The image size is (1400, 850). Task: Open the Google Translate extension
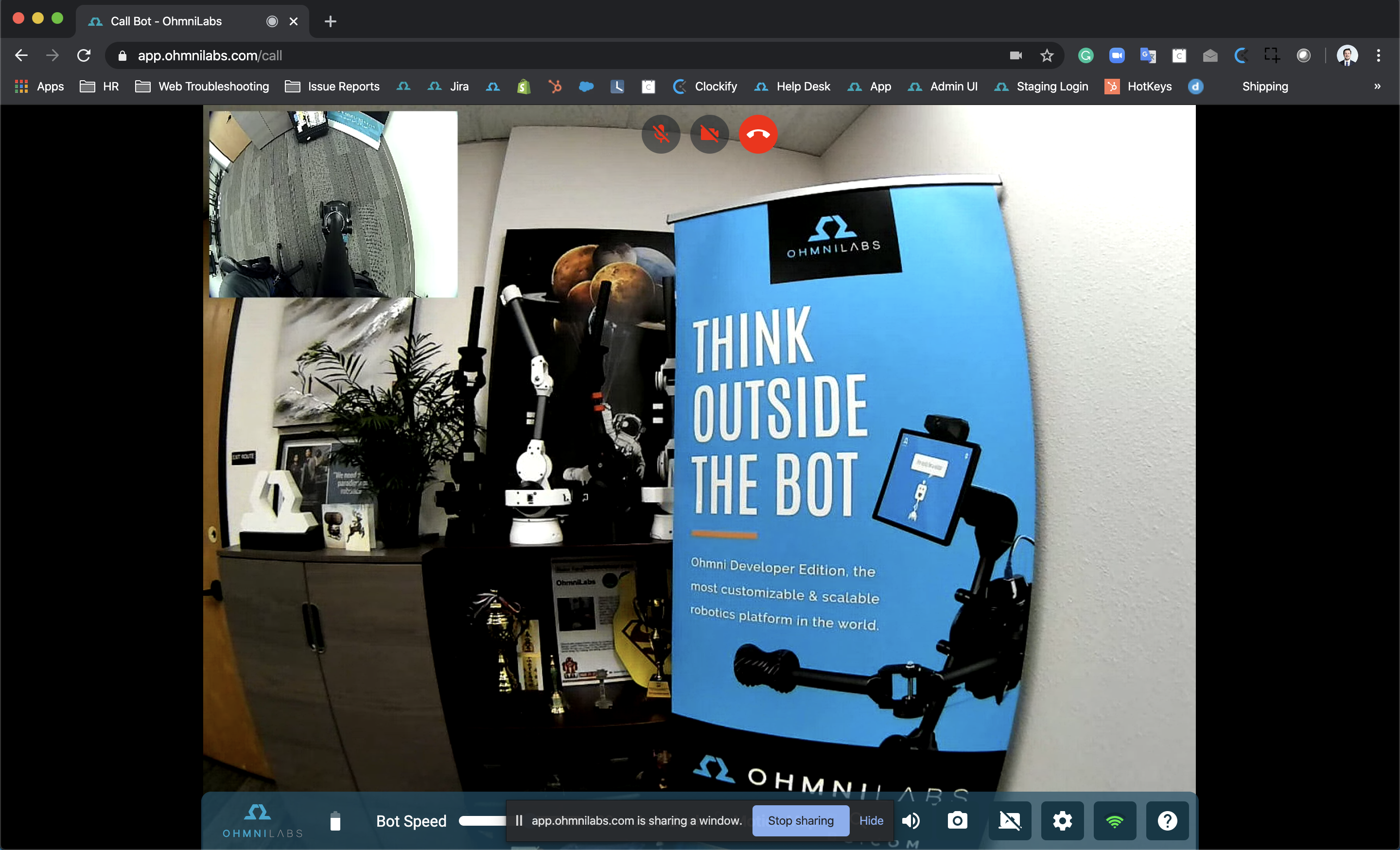pos(1148,55)
